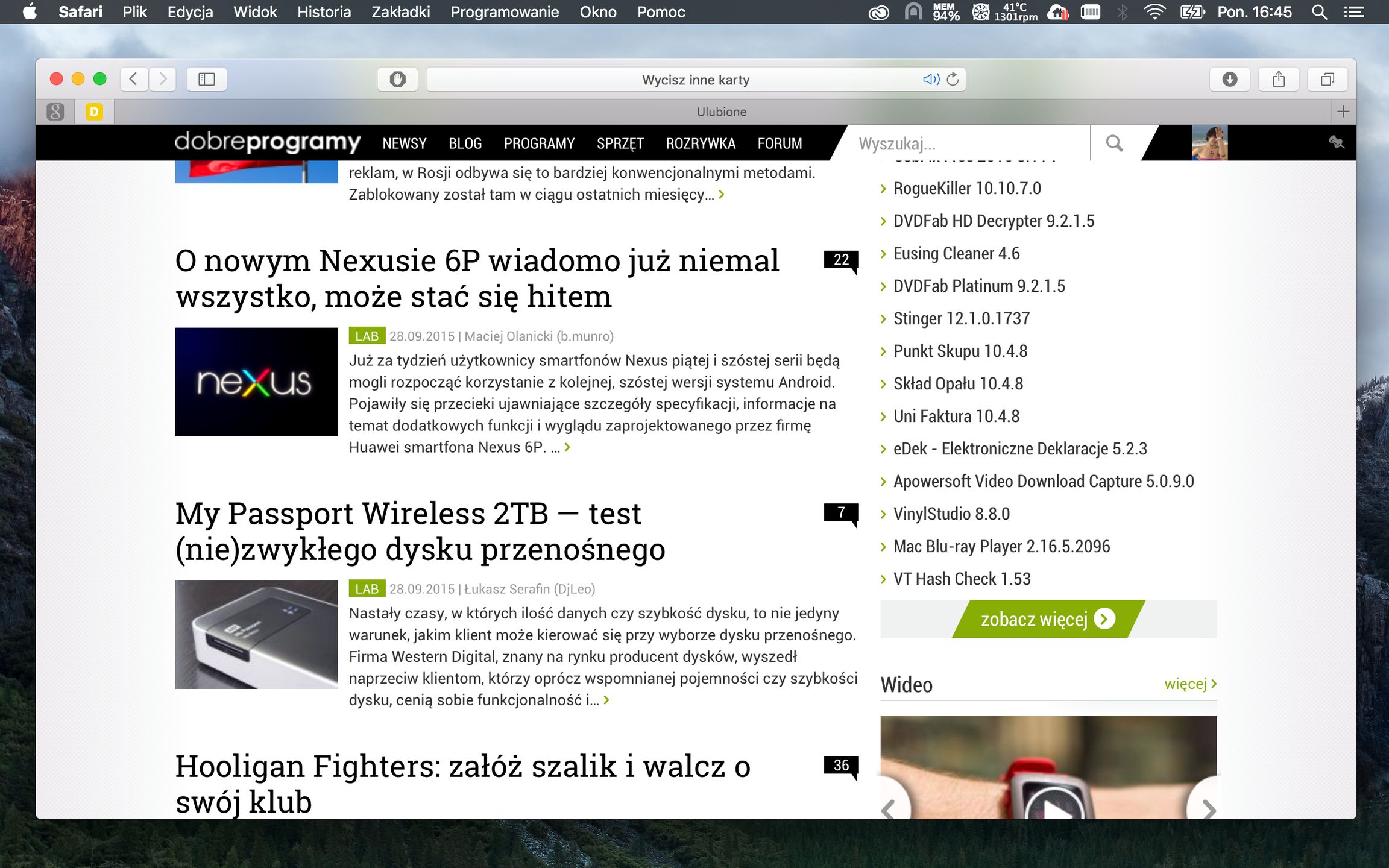Open the Safari share menu

pos(1279,78)
